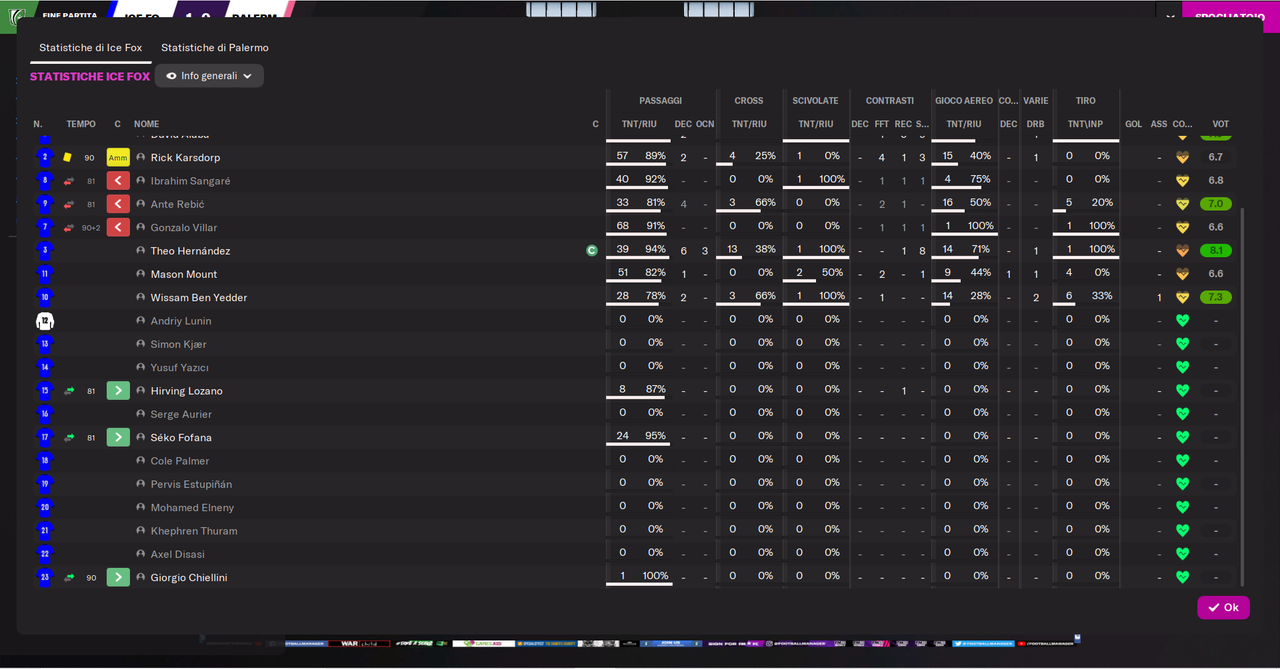Click the 8.1 rating badge for Theo Hernández
This screenshot has width=1280, height=669.
coord(1215,251)
